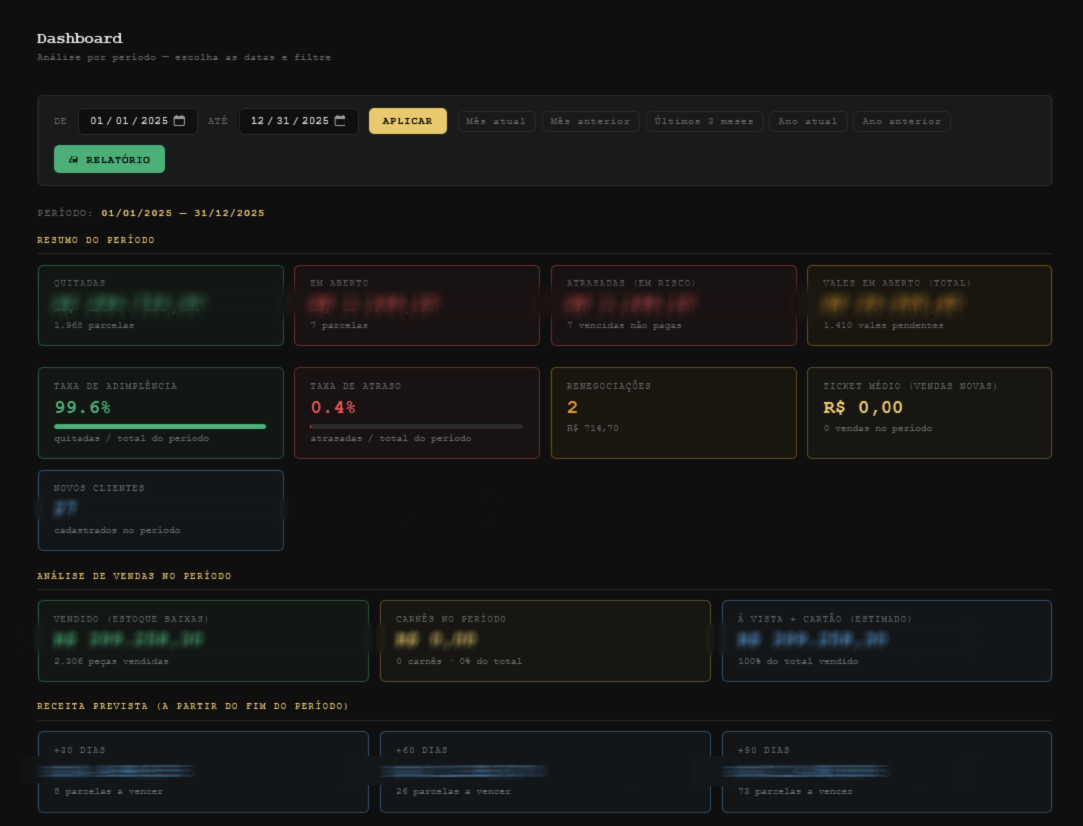Click the start date input 01/01/2025
This screenshot has height=826, width=1083.
[x=137, y=121]
